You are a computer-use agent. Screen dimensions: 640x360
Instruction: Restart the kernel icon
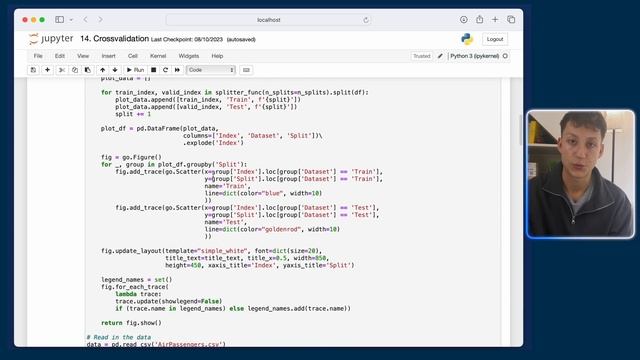click(165, 70)
